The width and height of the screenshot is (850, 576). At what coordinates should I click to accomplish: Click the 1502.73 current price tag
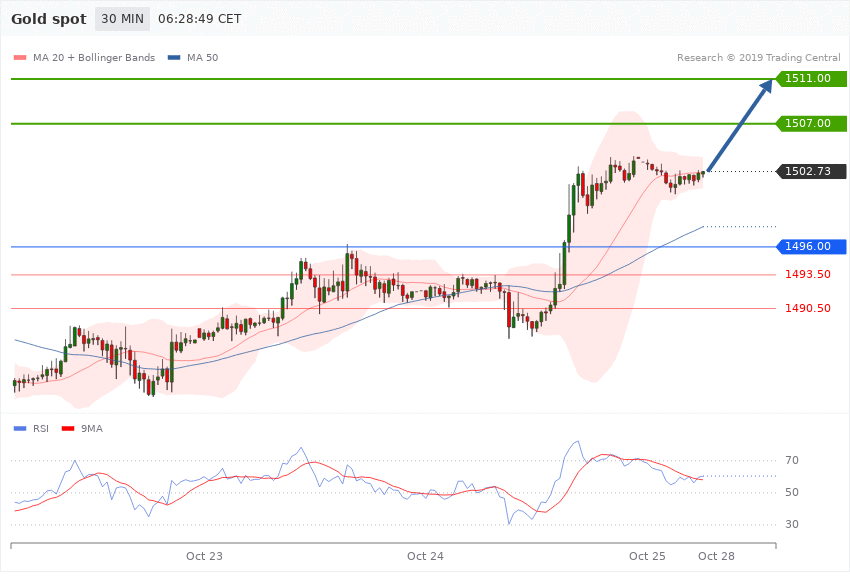[x=811, y=171]
